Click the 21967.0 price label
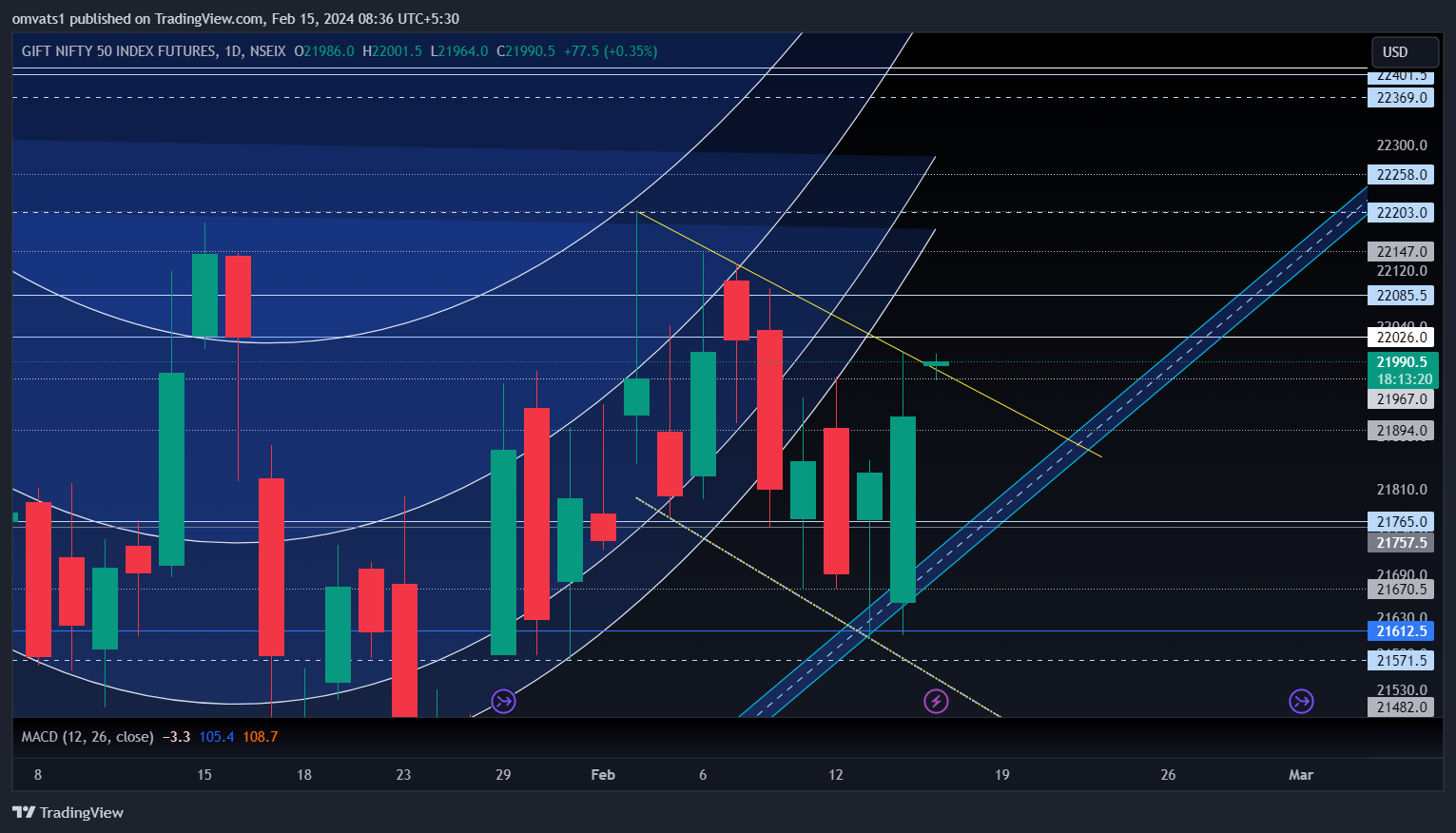The image size is (1456, 833). [1401, 399]
